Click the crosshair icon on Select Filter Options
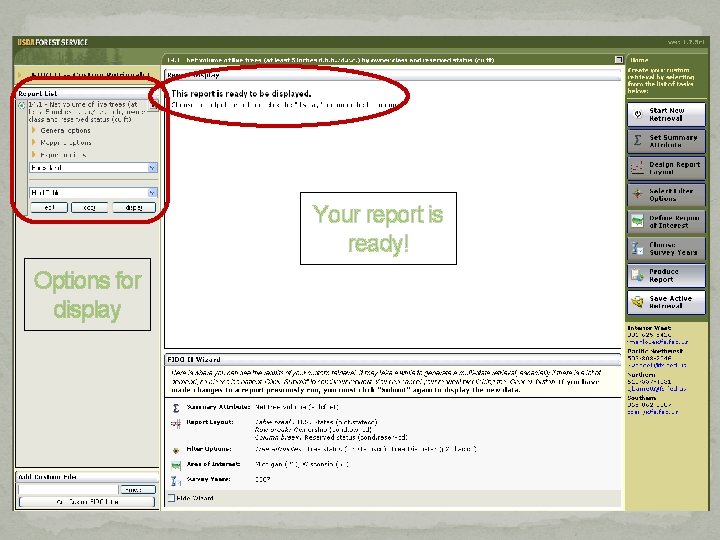 pyautogui.click(x=637, y=194)
